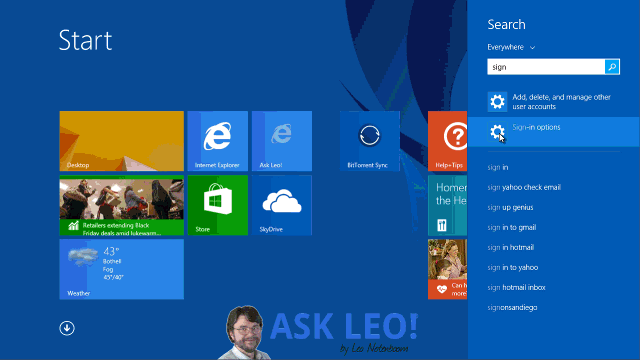Click the search magnifier button
This screenshot has height=360, width=640.
click(612, 67)
